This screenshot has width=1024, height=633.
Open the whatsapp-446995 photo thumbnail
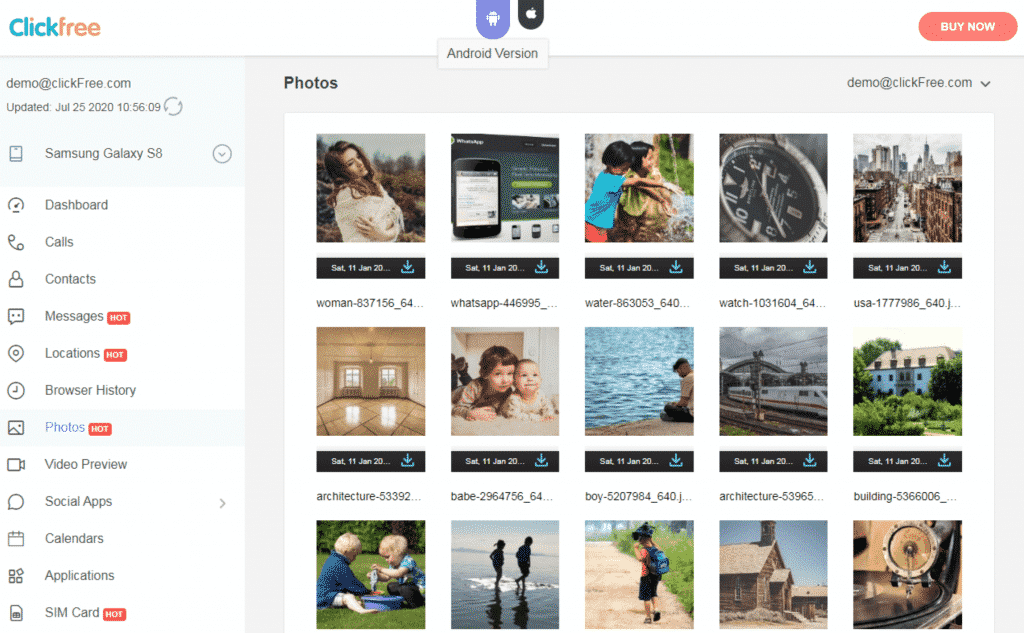tap(505, 187)
